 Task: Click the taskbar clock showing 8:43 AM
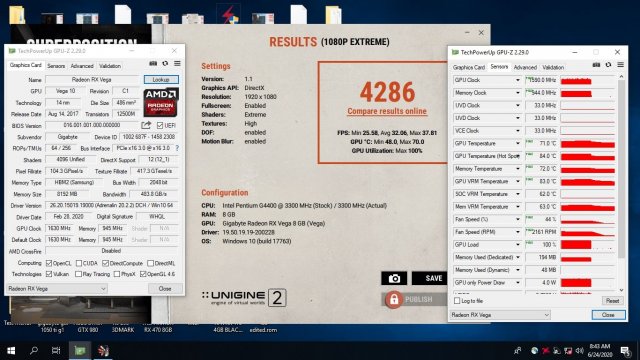600,351
